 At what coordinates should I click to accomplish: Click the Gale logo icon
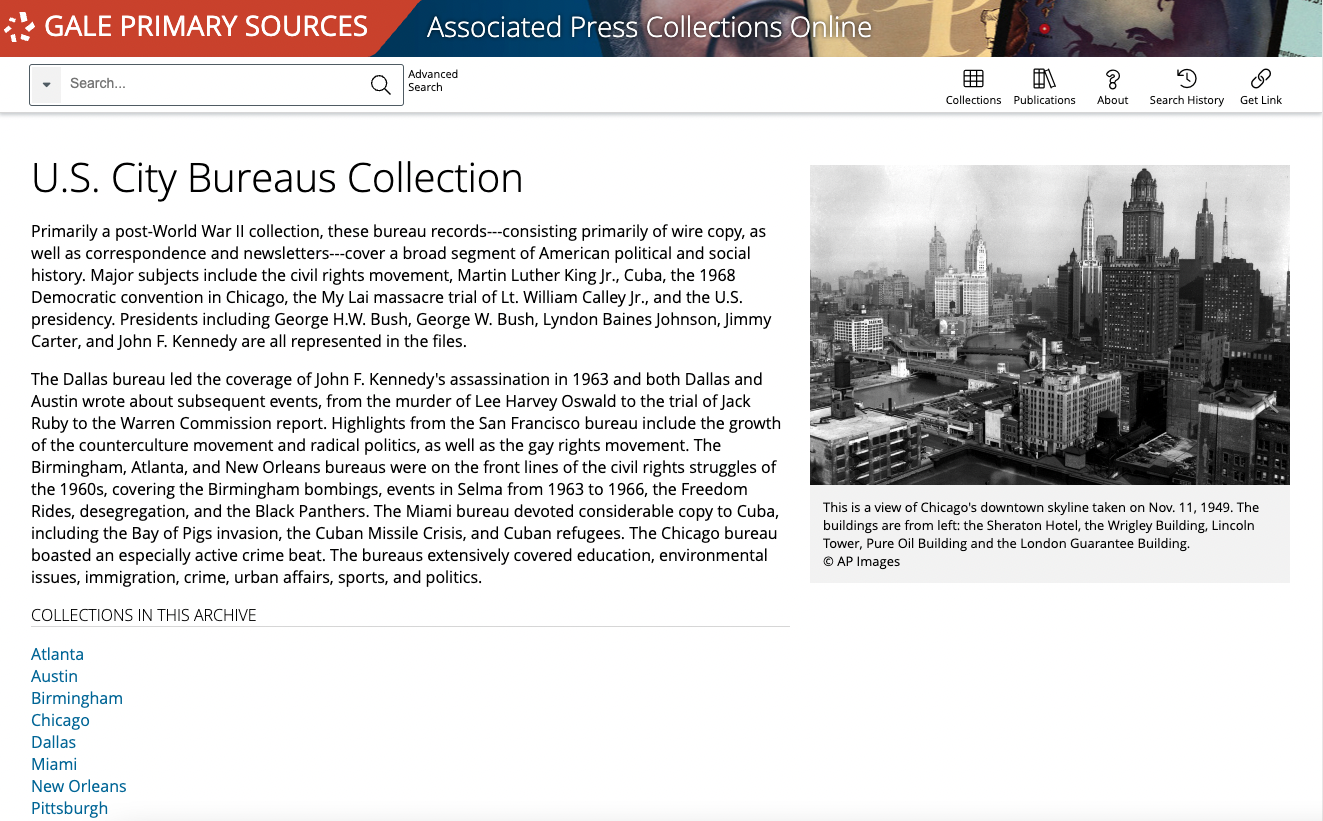pyautogui.click(x=20, y=27)
